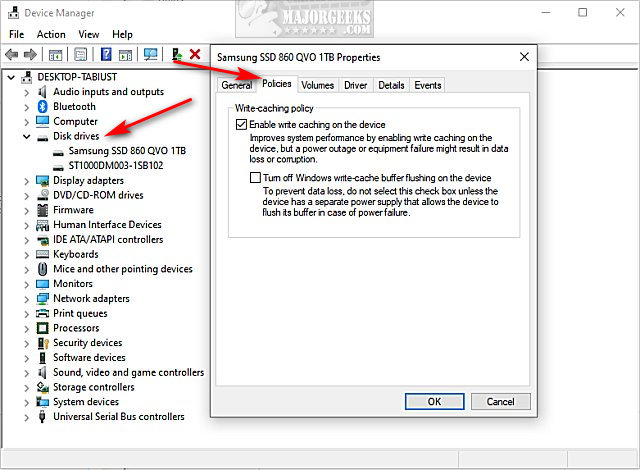Switch to the Driver tab
Image resolution: width=640 pixels, height=470 pixels.
[x=356, y=85]
